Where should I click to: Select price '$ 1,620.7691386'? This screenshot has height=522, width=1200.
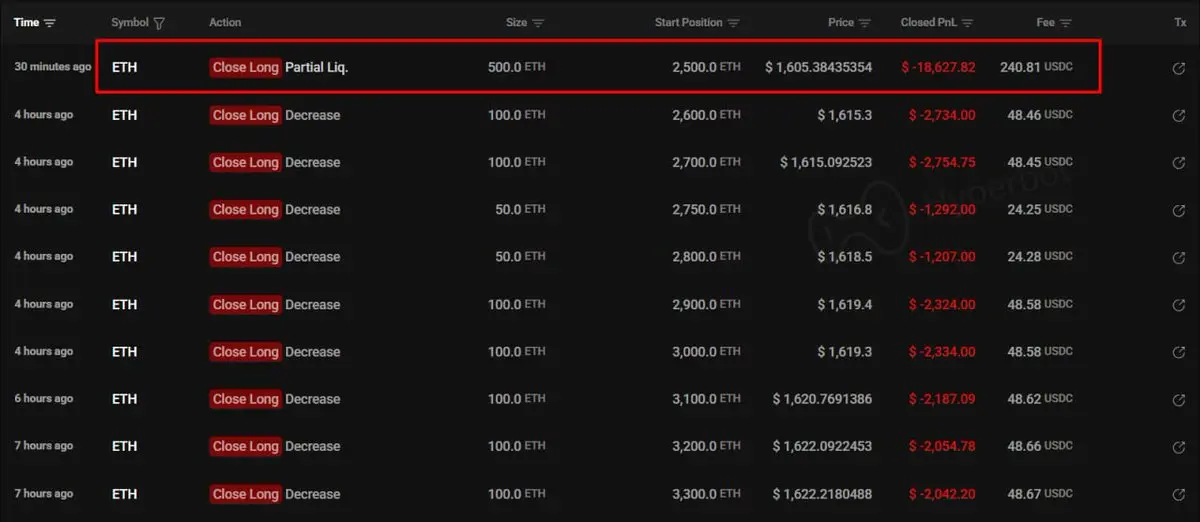point(822,399)
